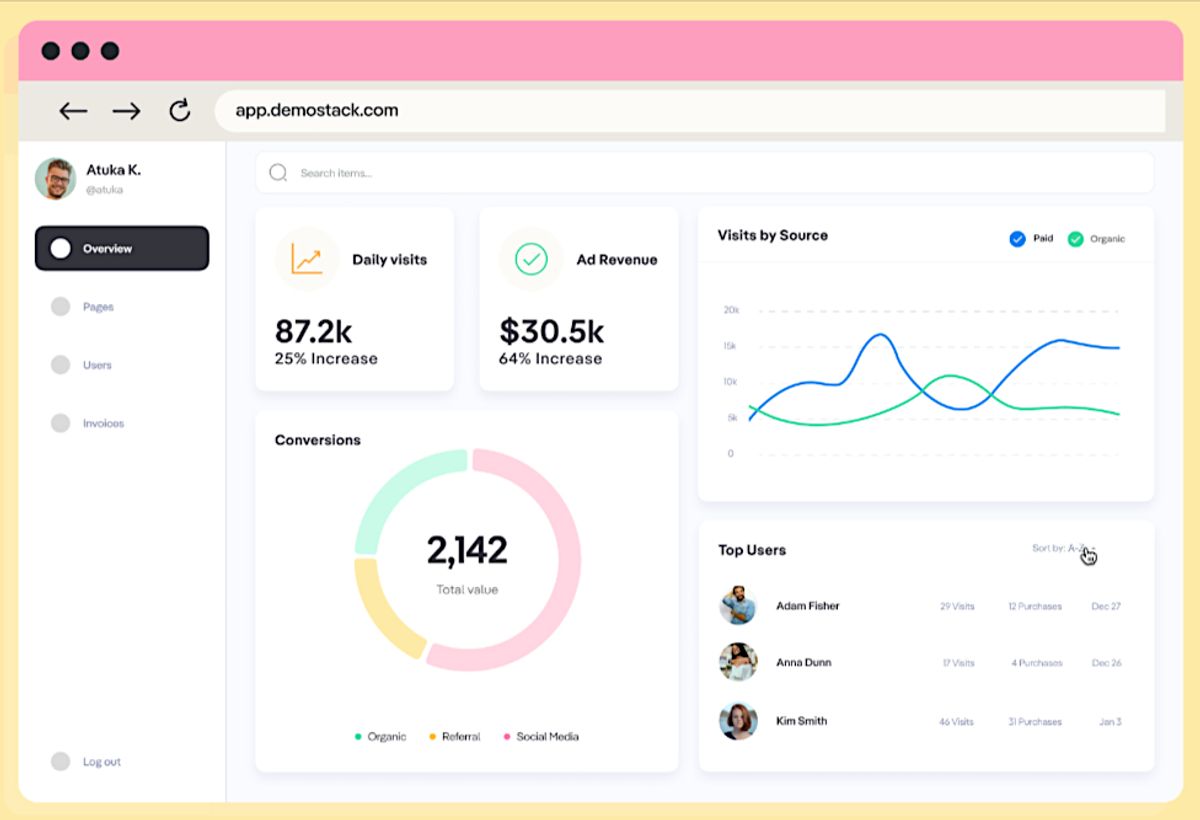Click the Dec 26 date for Anna Dunn

pos(1106,663)
